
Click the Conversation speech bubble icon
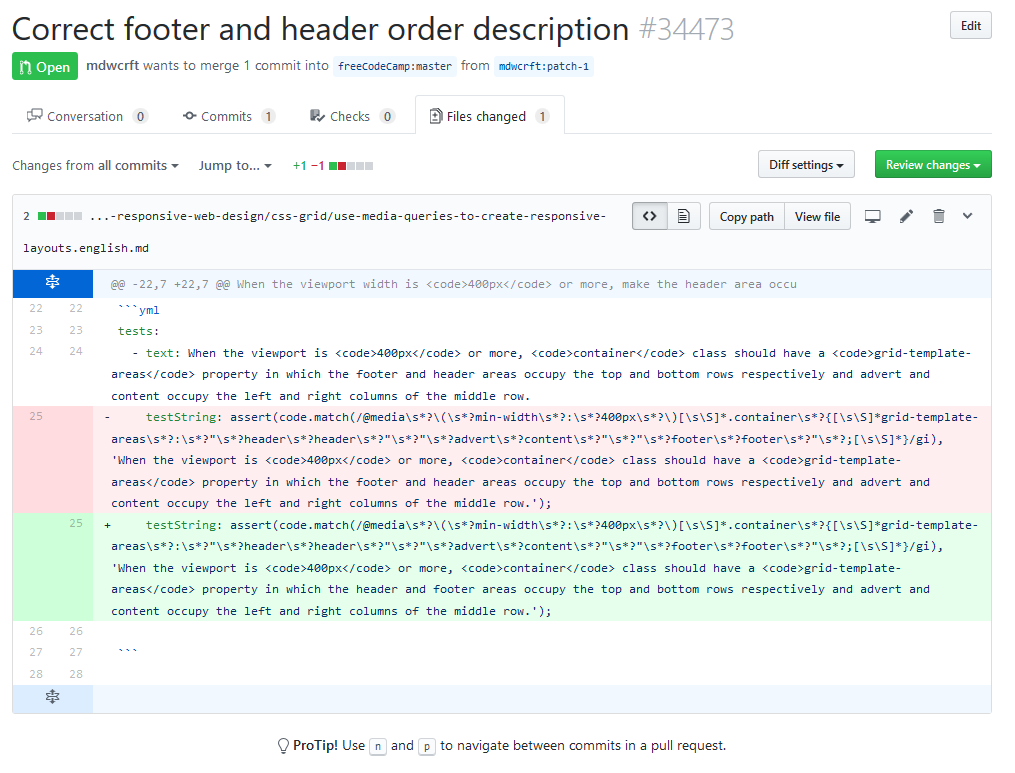34,116
